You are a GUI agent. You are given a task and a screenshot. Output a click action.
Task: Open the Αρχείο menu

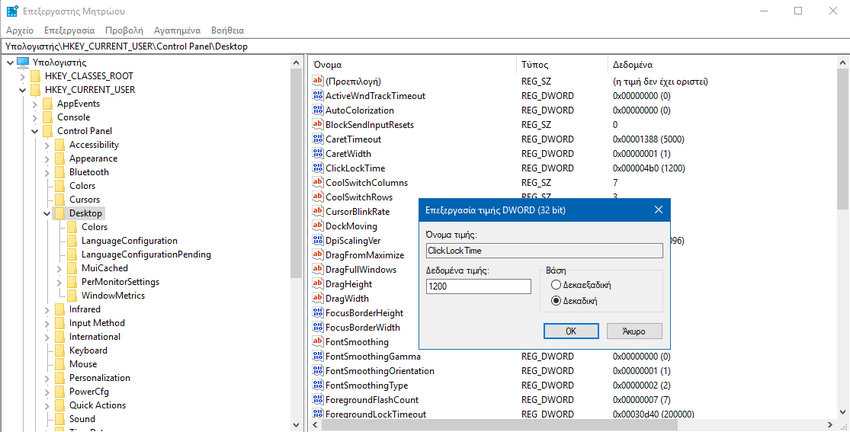click(x=20, y=30)
